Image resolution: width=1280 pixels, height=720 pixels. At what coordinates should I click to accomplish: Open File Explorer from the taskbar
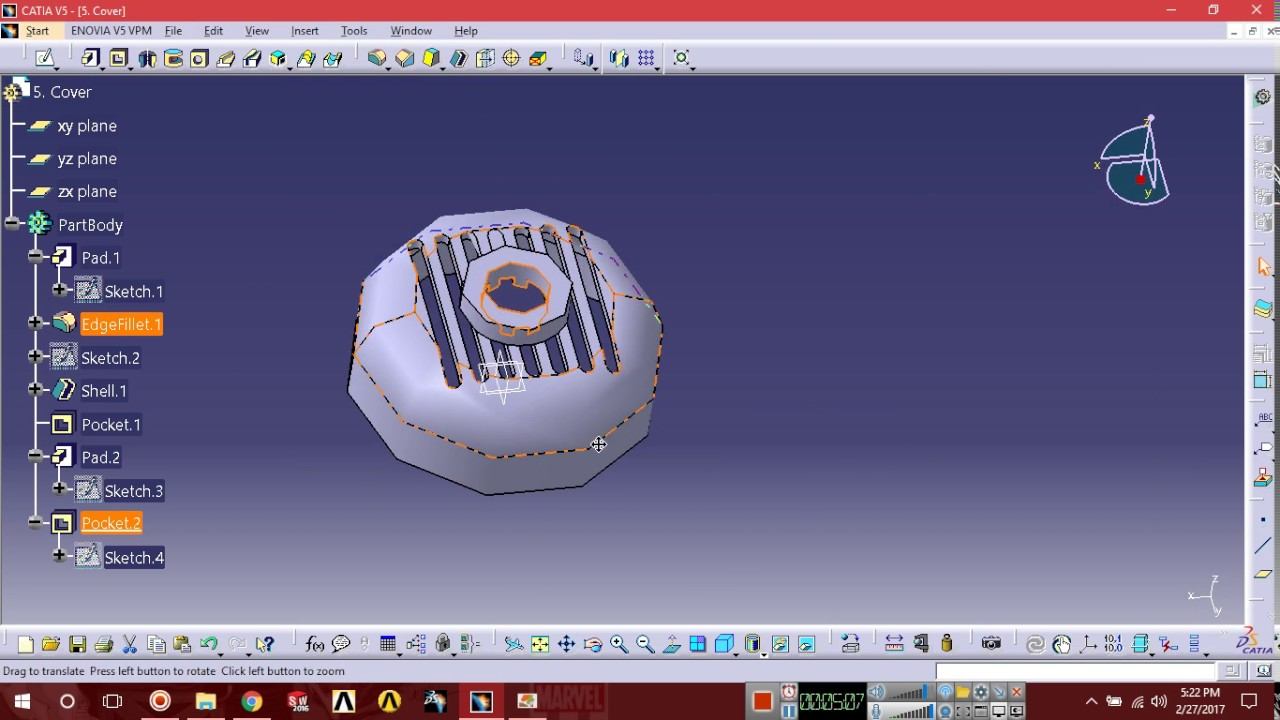click(205, 702)
